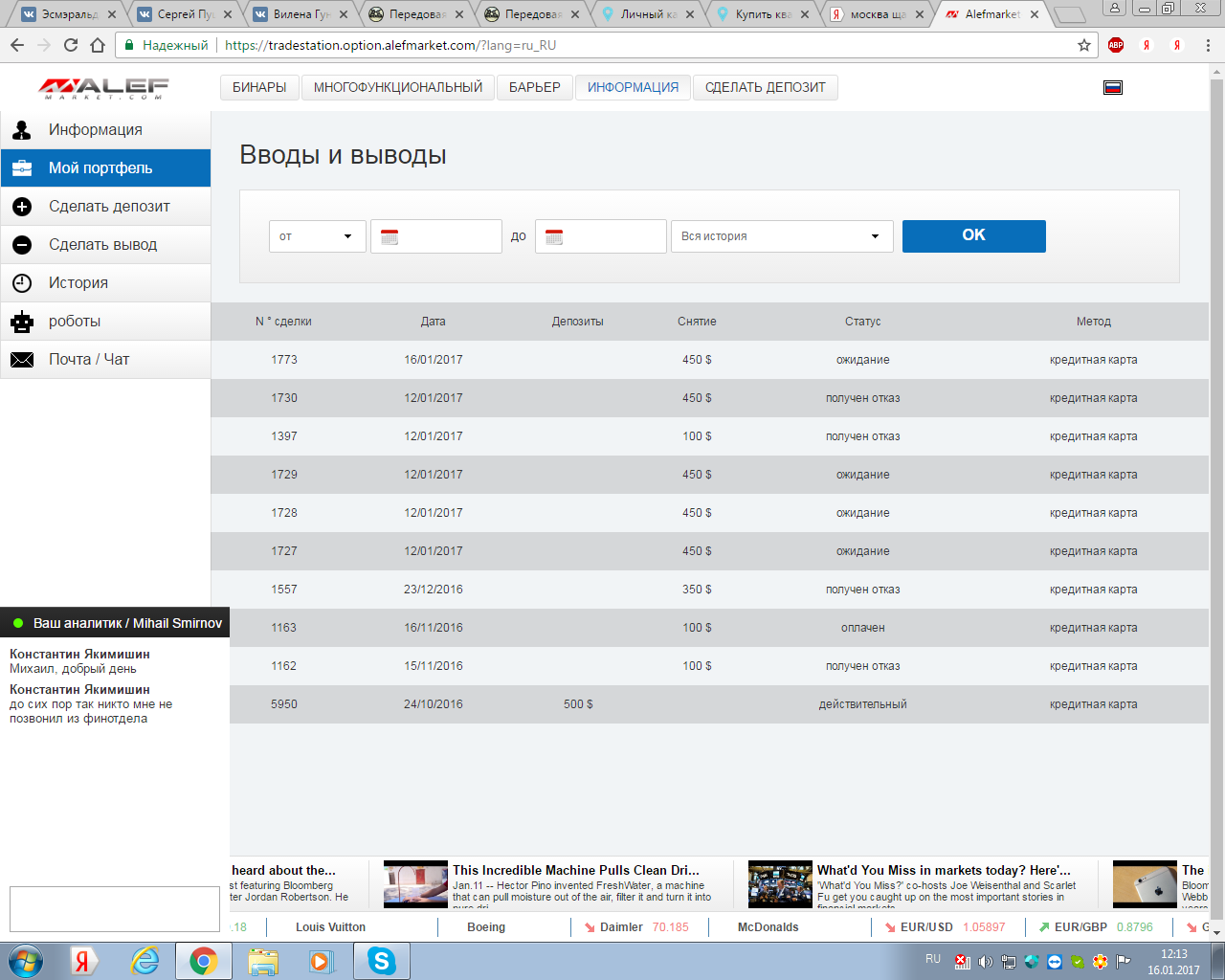This screenshot has width=1225, height=980.
Task: Switch to the 'БАРЬЕР' tab
Action: tap(534, 87)
